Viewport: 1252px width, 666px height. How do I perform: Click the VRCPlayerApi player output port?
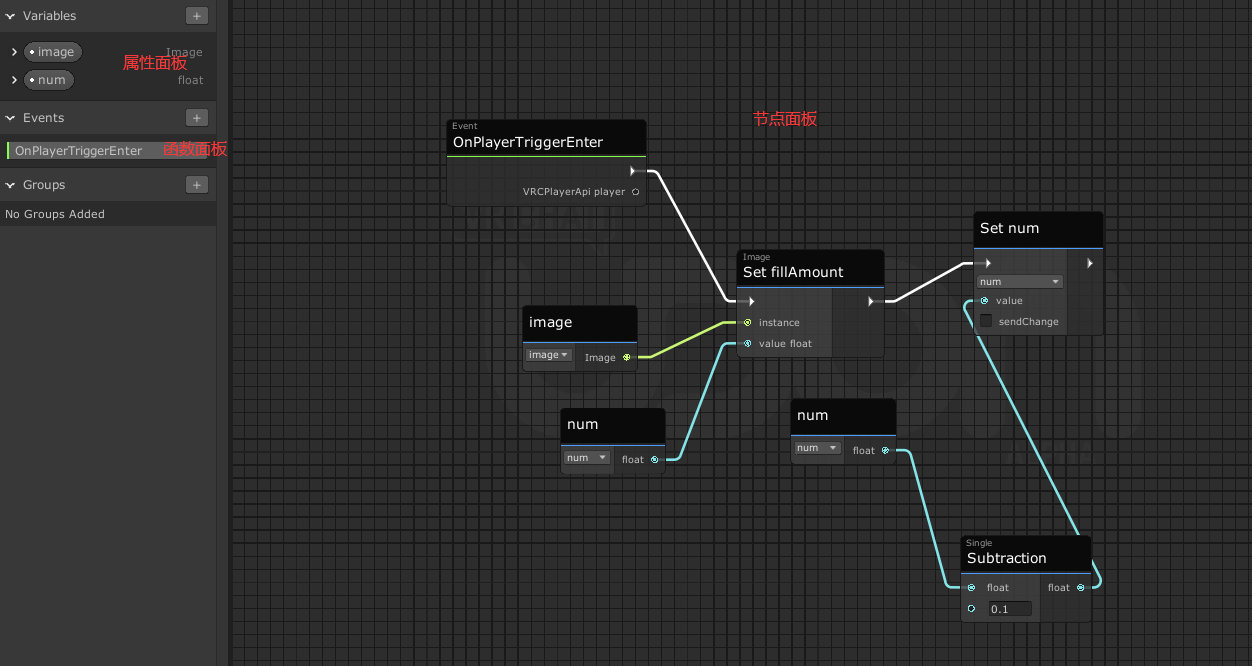pos(635,192)
